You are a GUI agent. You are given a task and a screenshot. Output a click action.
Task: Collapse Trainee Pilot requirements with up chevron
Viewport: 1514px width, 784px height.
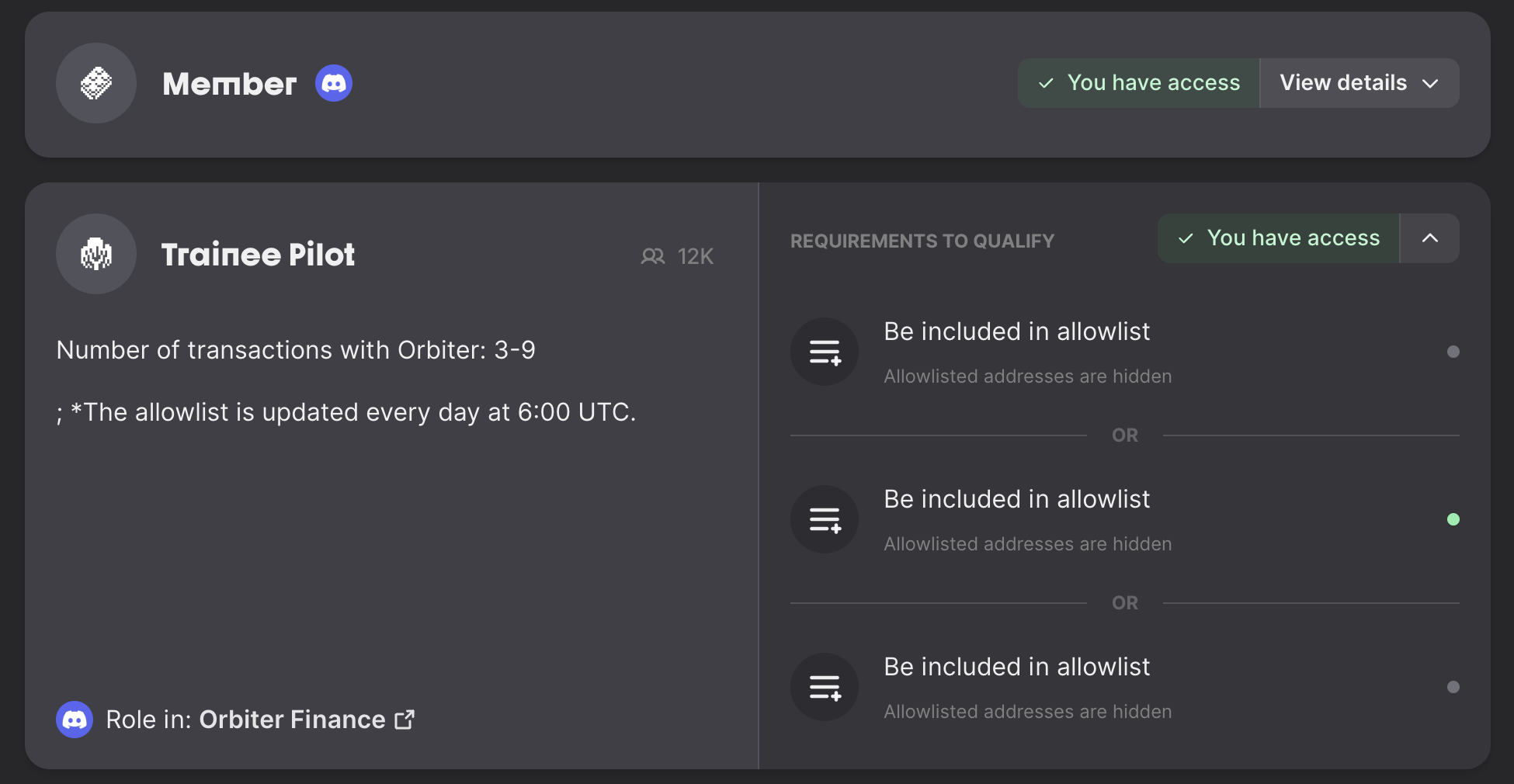[x=1430, y=238]
